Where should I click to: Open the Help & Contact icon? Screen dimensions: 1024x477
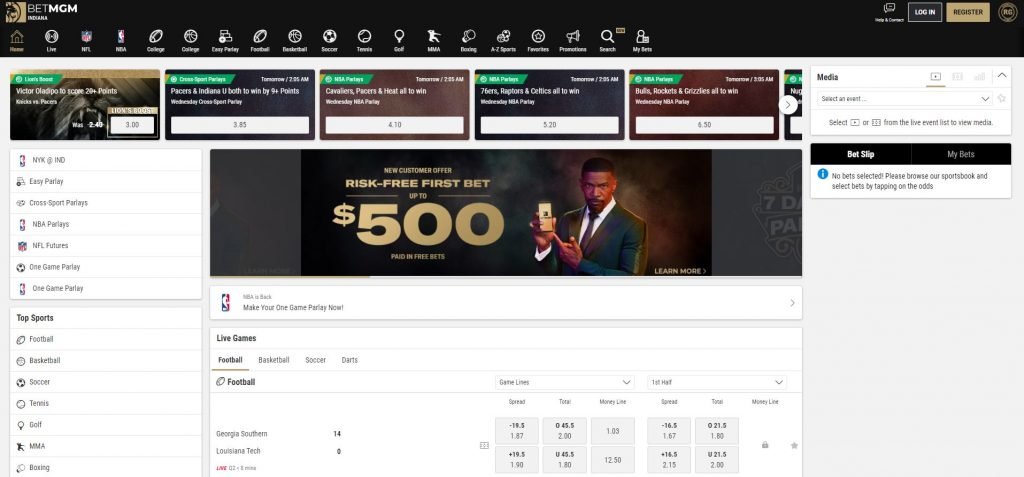(889, 11)
